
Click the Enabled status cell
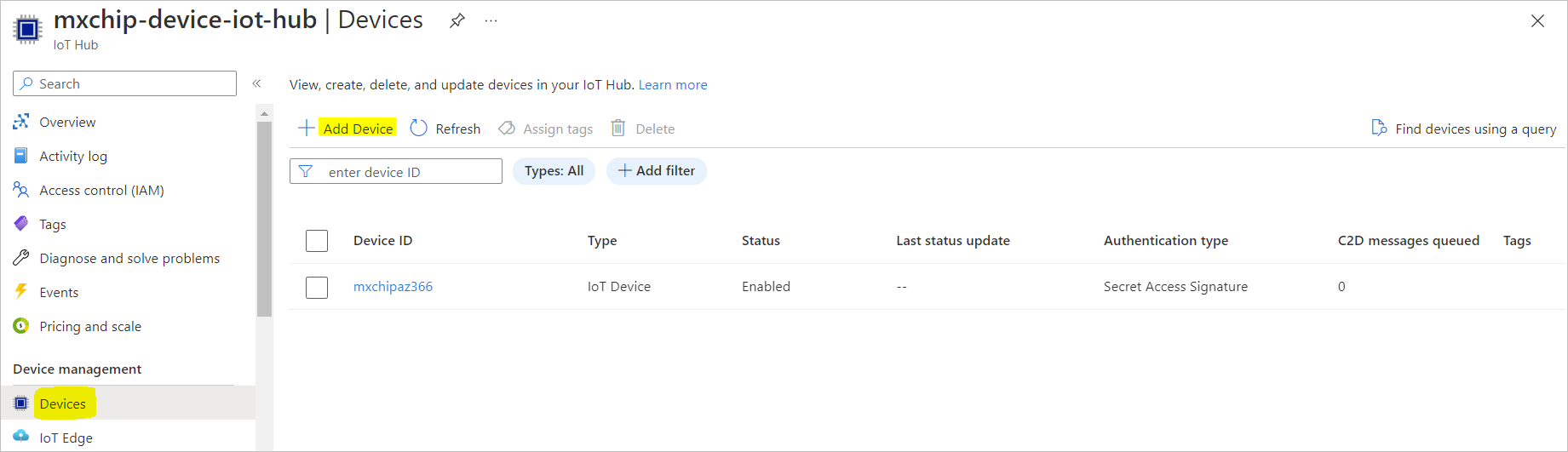pos(766,287)
